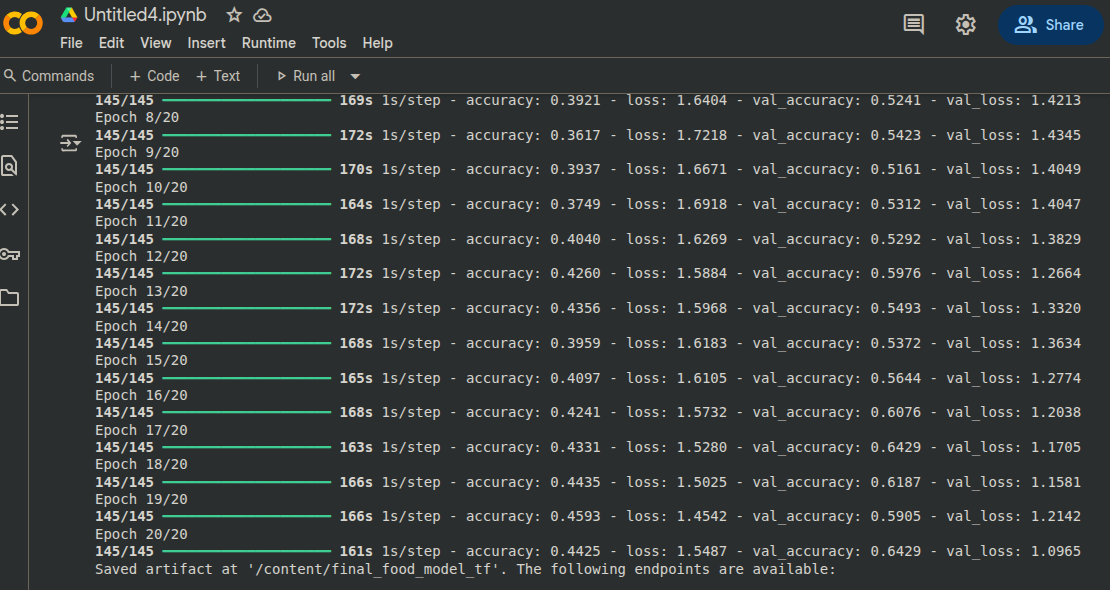Select the text 'Epoch 12/20'
This screenshot has height=590, width=1110.
141,256
